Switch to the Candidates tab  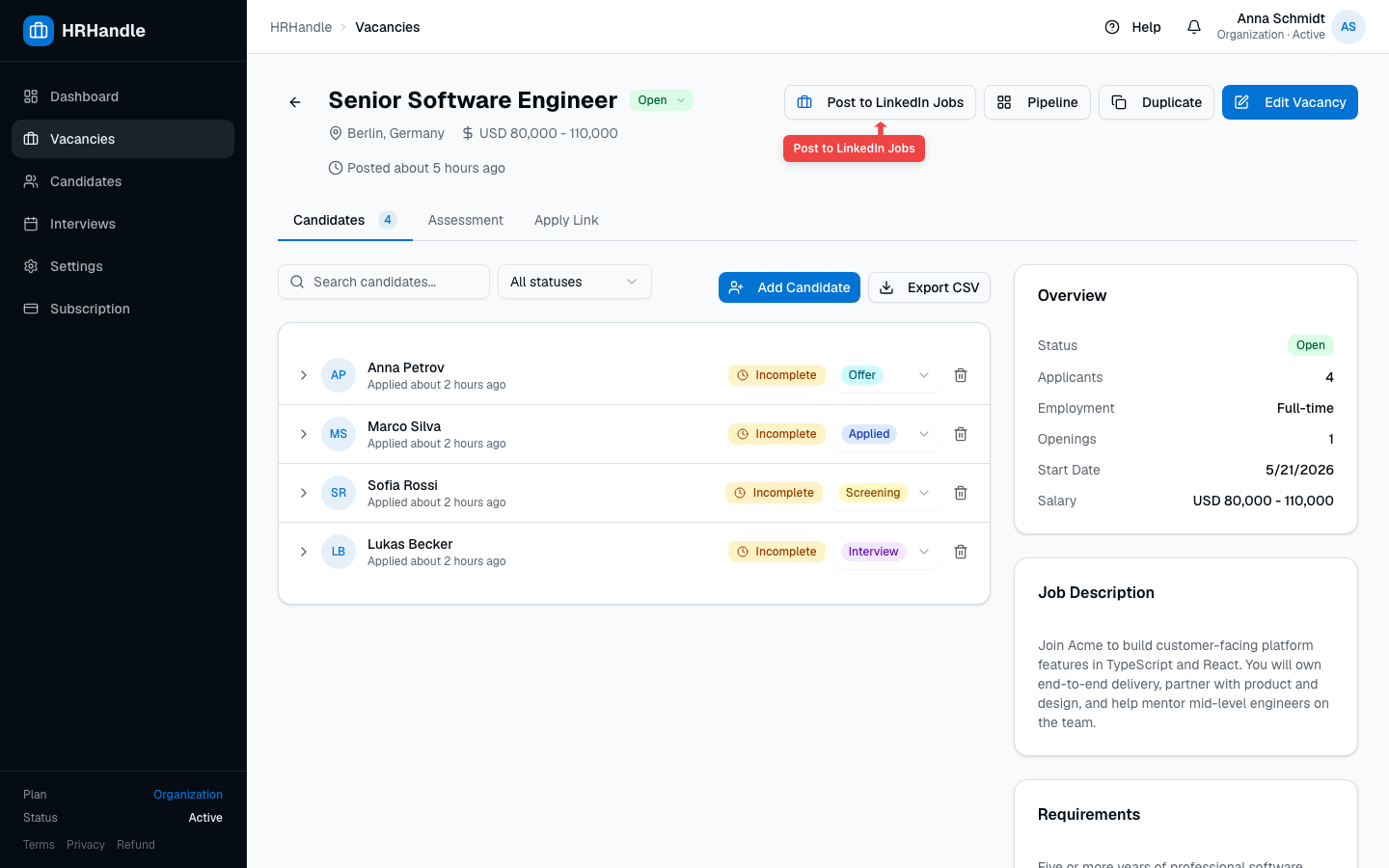[344, 220]
